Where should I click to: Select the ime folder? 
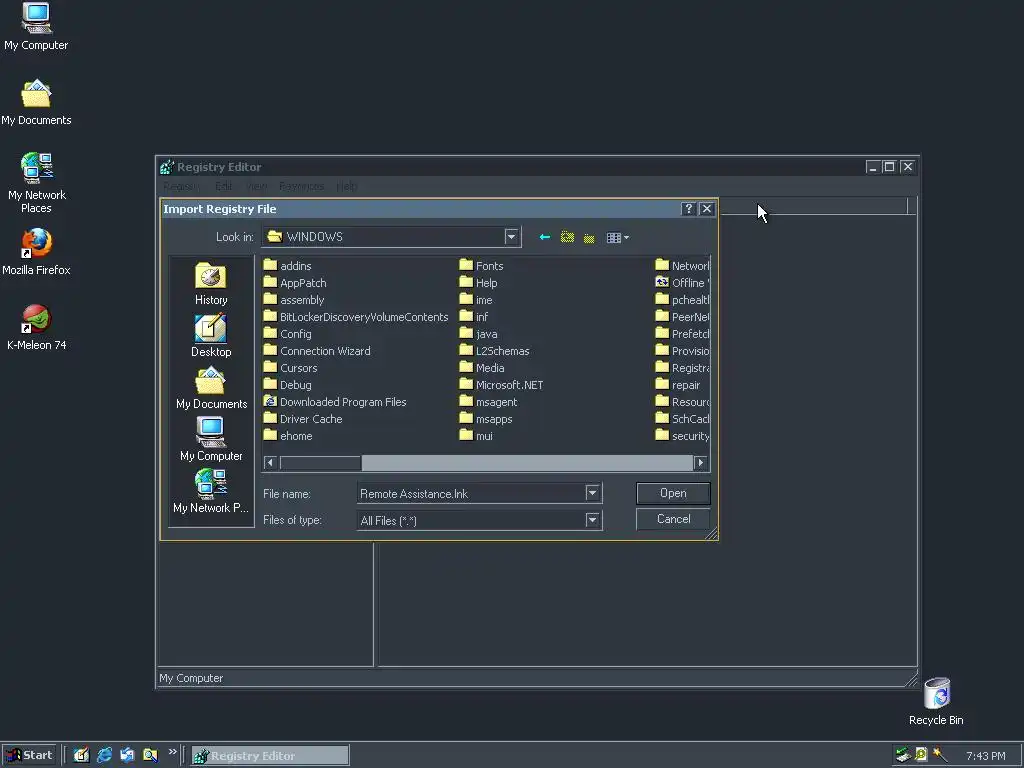click(x=476, y=300)
